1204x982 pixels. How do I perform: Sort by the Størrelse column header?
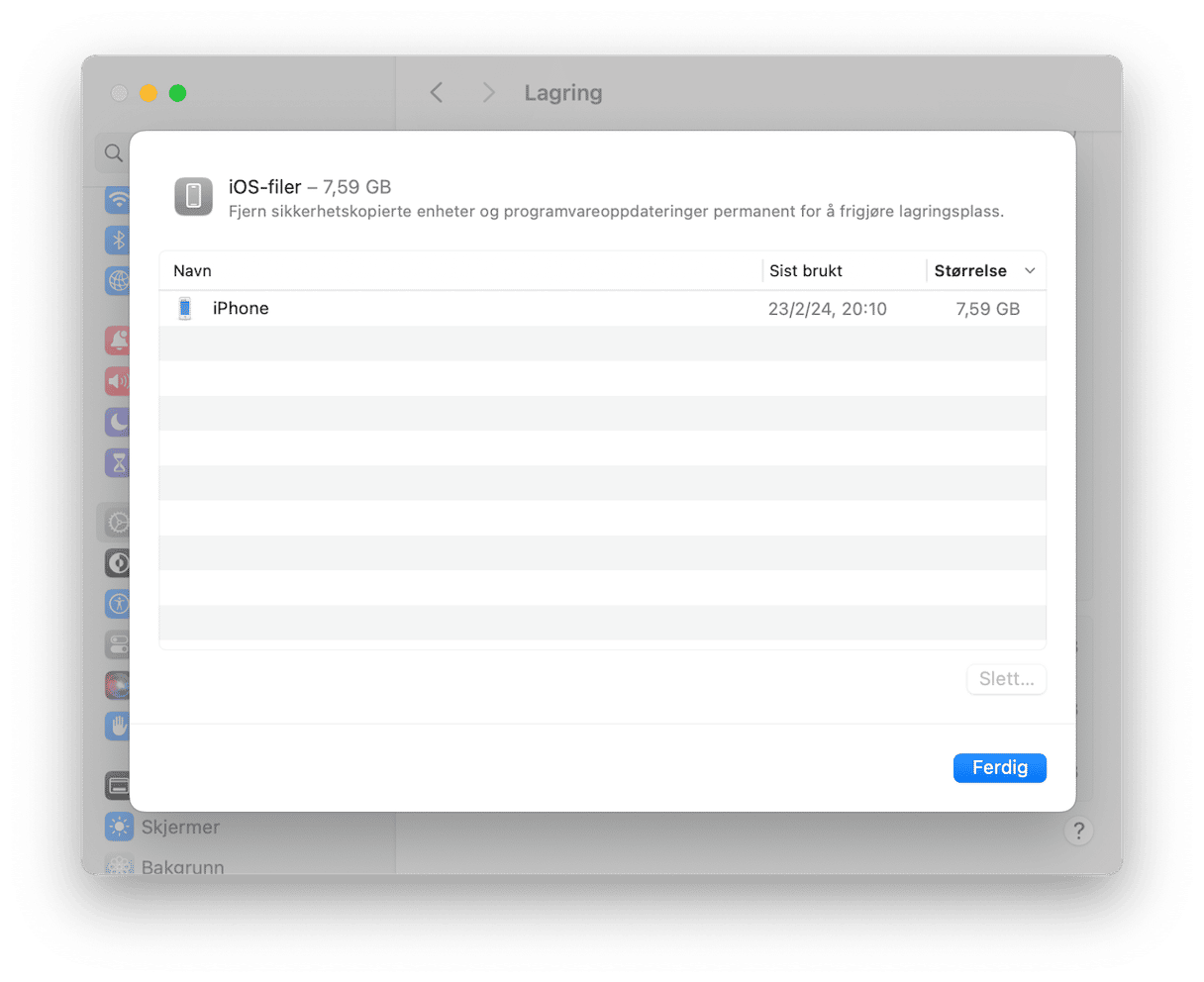click(x=970, y=270)
